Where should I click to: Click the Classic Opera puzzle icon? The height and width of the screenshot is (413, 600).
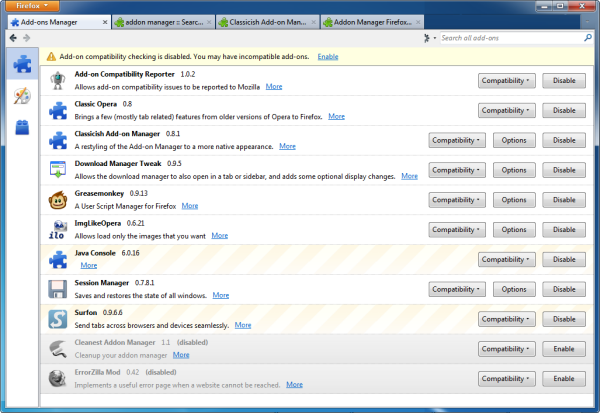[x=58, y=111]
